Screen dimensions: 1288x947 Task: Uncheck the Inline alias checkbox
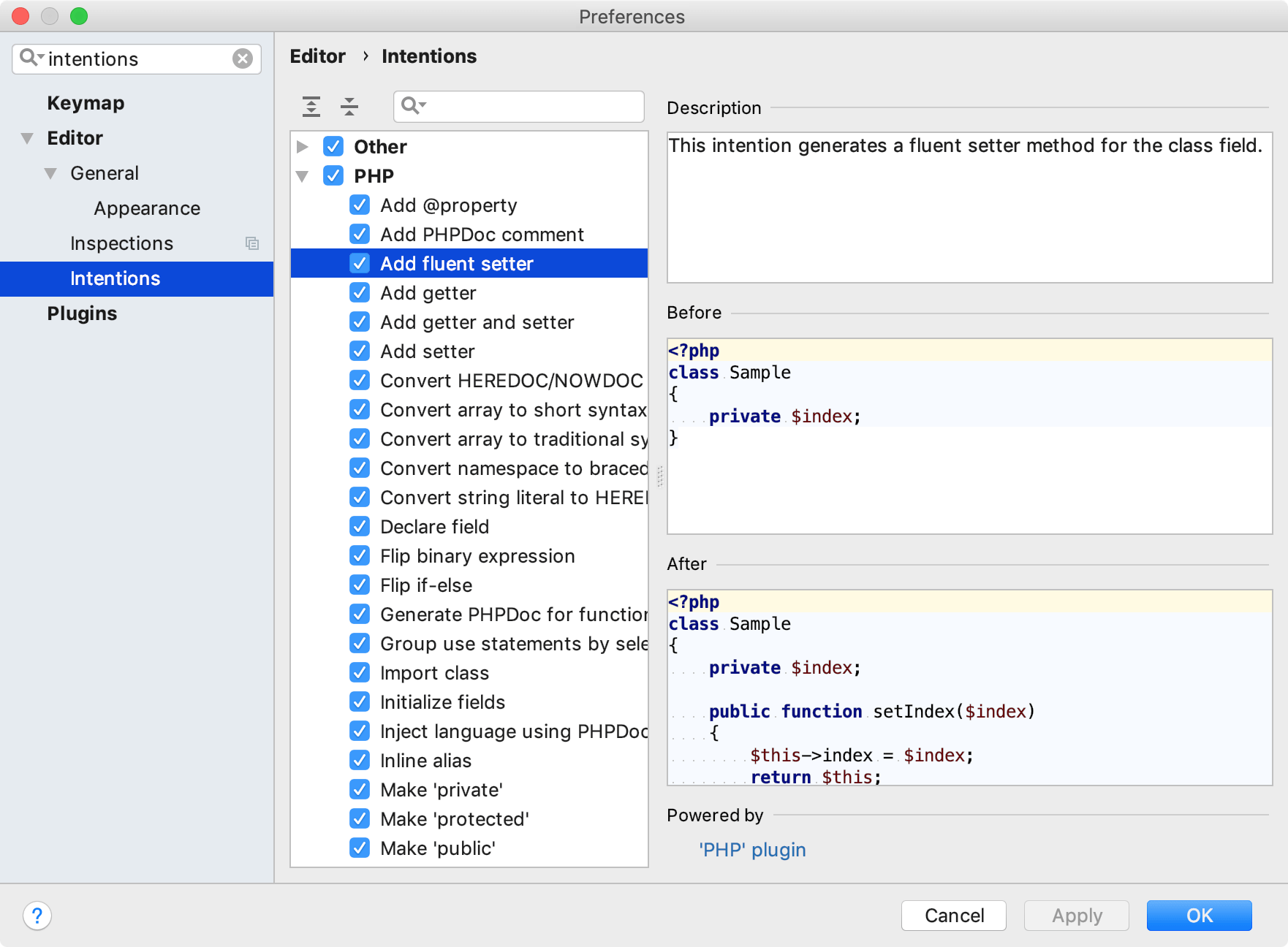[360, 760]
